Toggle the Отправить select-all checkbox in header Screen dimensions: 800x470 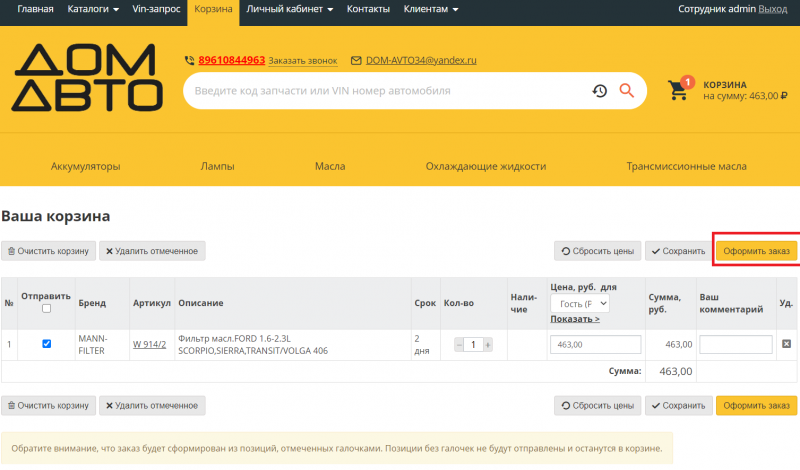click(x=46, y=308)
